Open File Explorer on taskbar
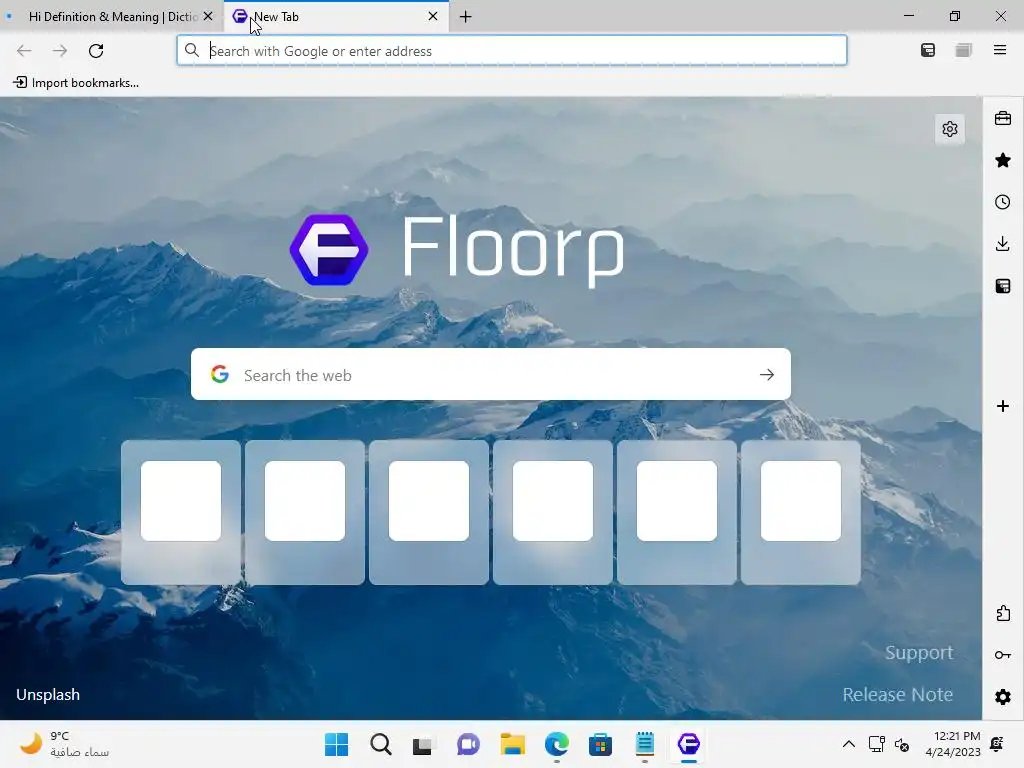The width and height of the screenshot is (1024, 768). coord(513,744)
